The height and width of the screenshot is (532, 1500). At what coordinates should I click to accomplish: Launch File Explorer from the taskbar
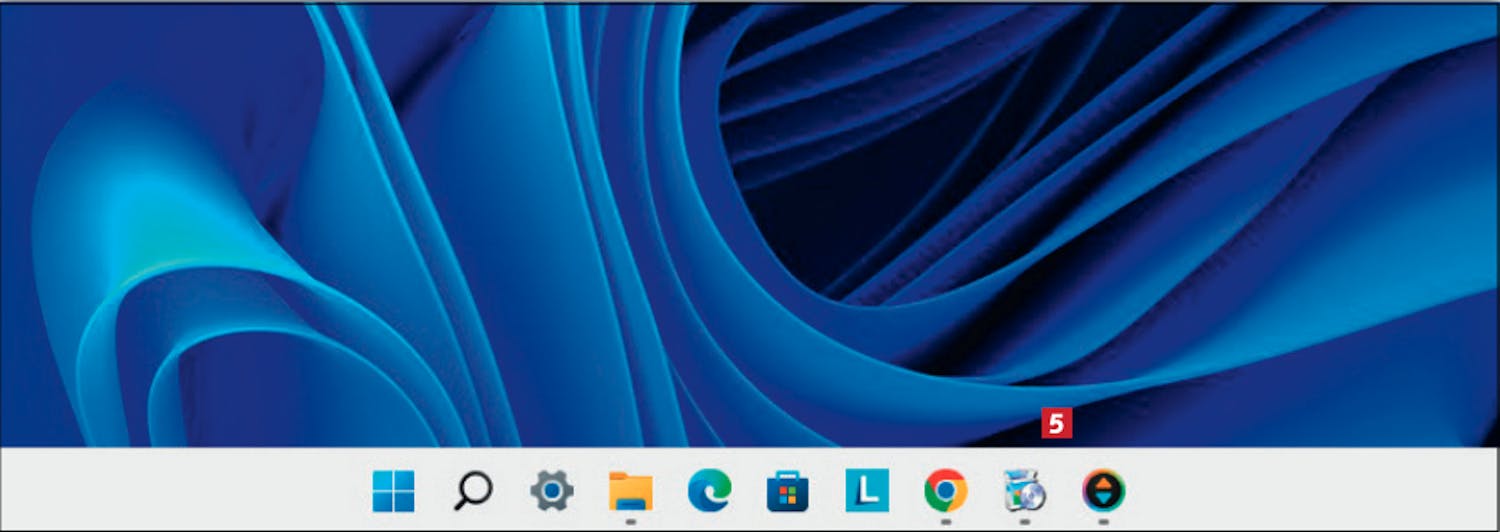tap(630, 491)
